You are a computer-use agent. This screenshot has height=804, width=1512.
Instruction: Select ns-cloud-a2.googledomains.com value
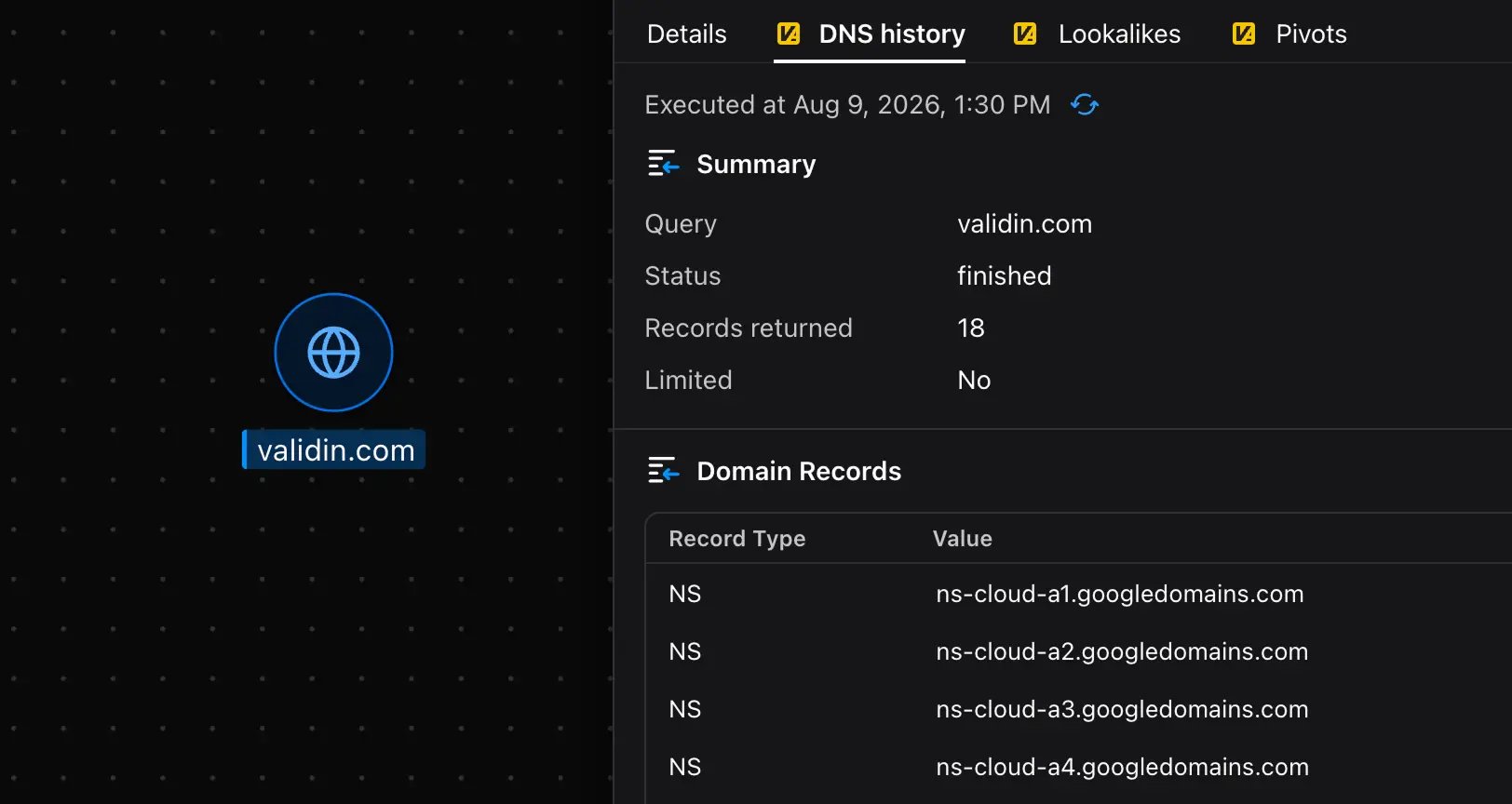1122,651
